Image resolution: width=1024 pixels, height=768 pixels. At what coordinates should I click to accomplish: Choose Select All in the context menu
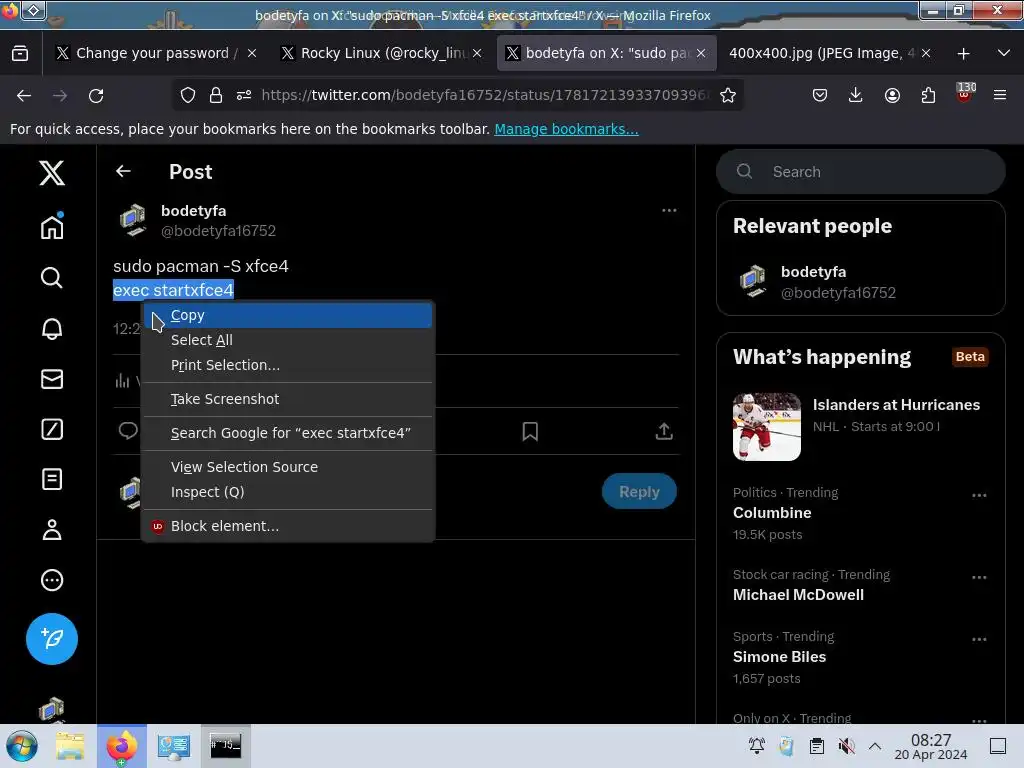(x=287, y=340)
